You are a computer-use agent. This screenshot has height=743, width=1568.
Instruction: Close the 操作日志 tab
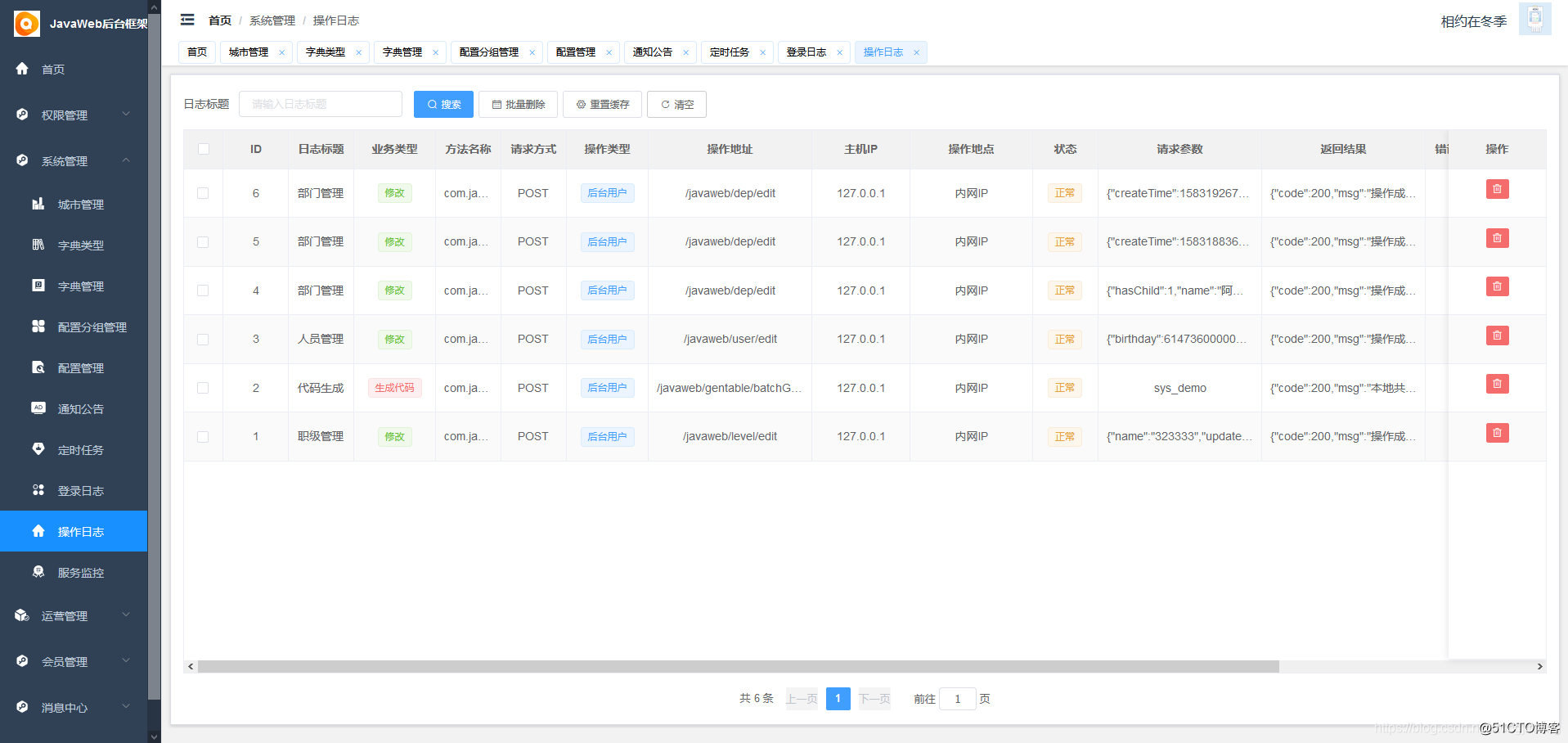[917, 52]
